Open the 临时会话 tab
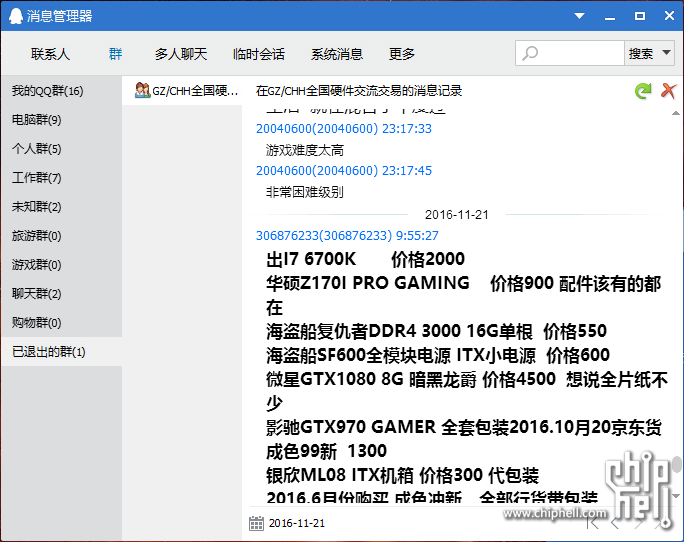This screenshot has height=542, width=684. click(x=259, y=54)
